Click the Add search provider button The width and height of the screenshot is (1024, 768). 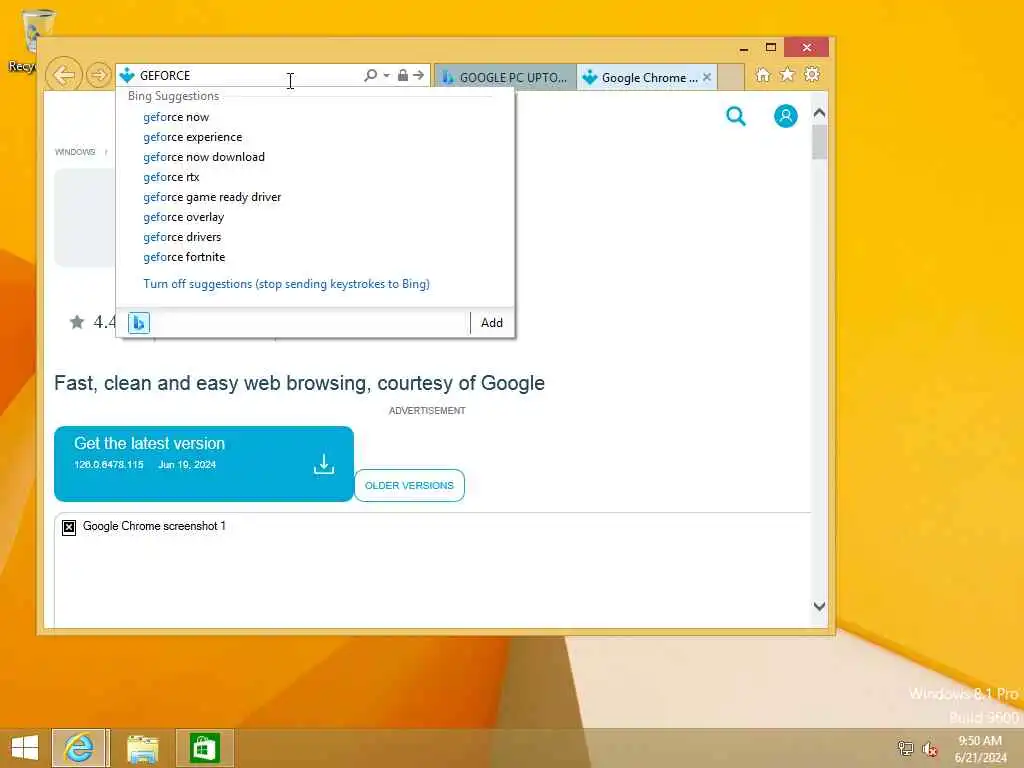pos(492,323)
